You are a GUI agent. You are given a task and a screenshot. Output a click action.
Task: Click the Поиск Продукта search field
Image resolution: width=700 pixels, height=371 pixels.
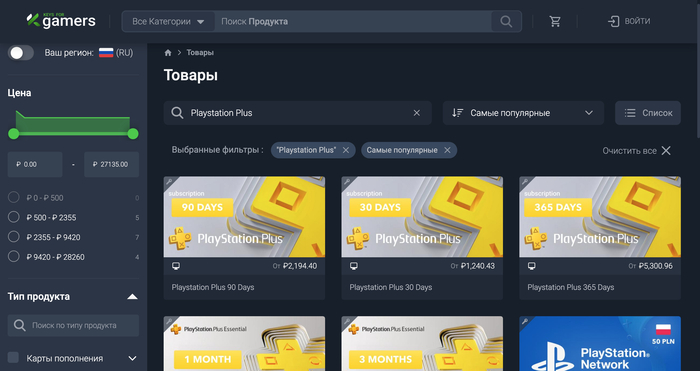(x=353, y=21)
